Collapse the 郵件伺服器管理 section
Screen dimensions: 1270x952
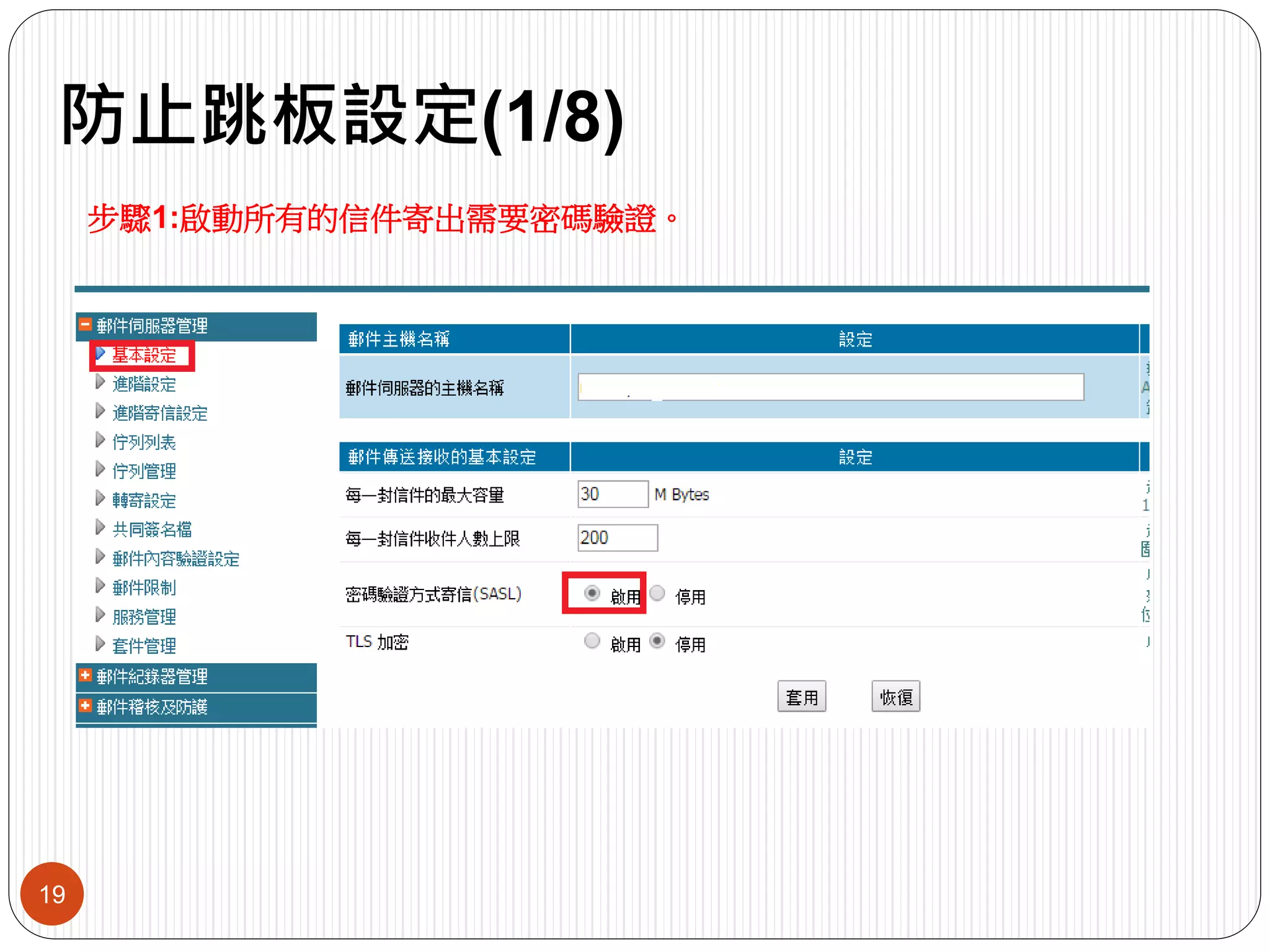click(x=86, y=325)
